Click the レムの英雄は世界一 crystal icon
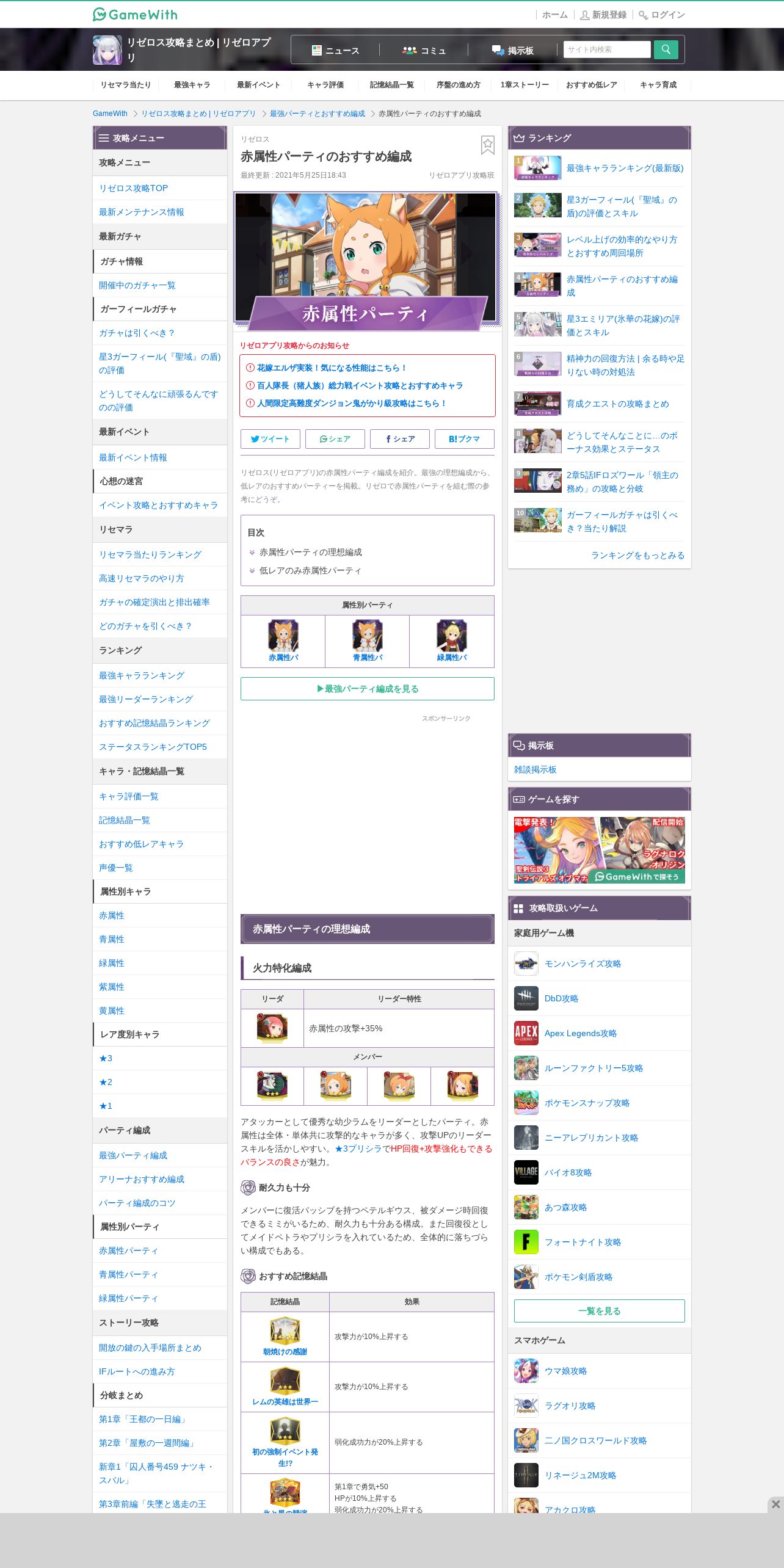Image resolution: width=784 pixels, height=1568 pixels. tap(285, 1381)
